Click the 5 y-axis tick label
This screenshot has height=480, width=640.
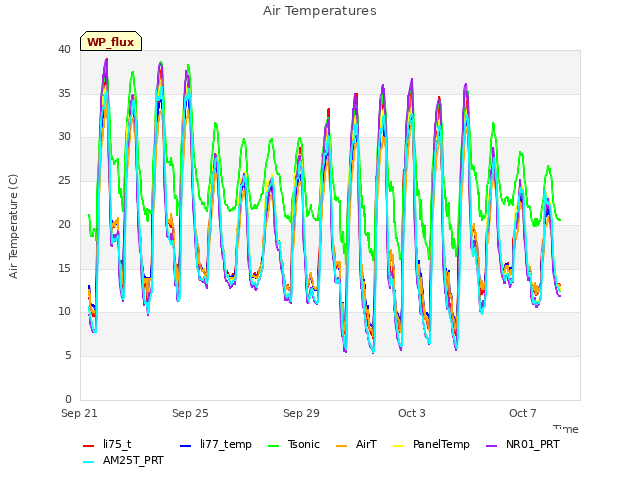coord(68,356)
